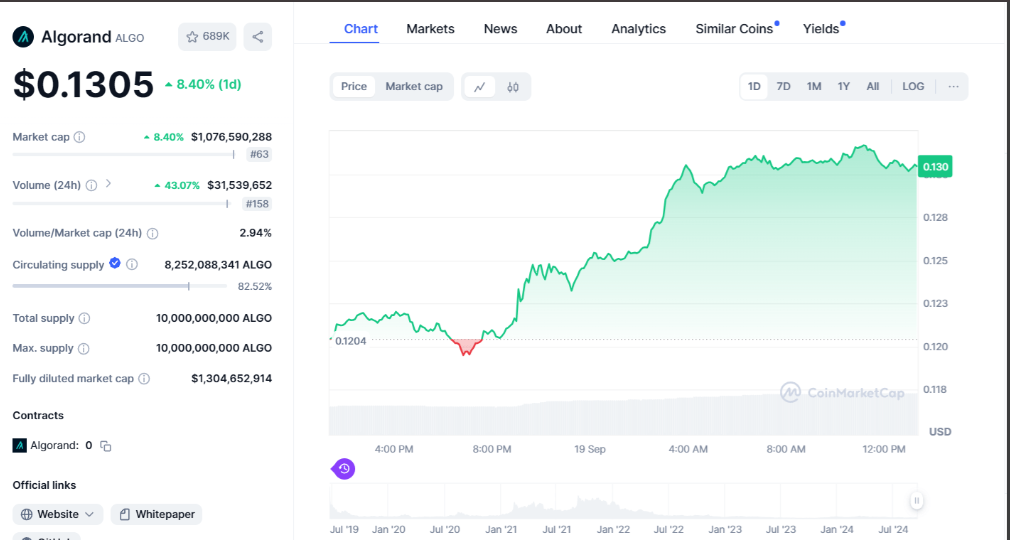Click the 8.40% (1d) price change
This screenshot has height=540, width=1010.
[x=203, y=84]
